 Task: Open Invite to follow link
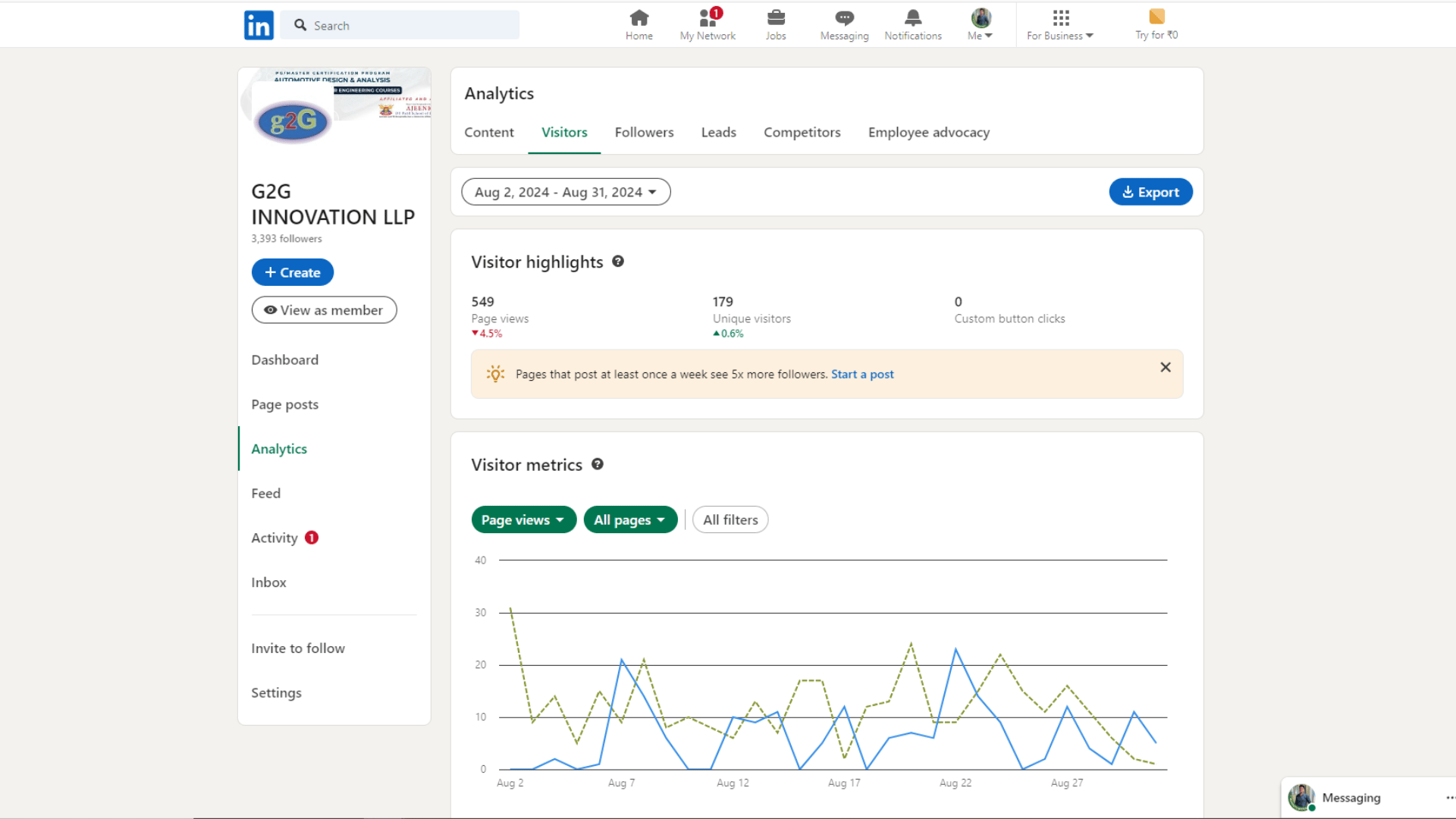tap(298, 648)
